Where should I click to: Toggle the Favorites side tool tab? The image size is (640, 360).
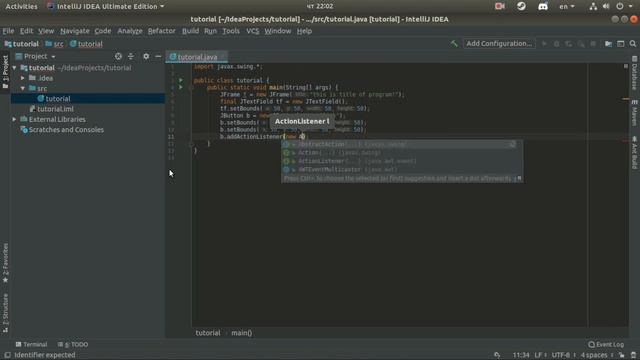click(5, 263)
